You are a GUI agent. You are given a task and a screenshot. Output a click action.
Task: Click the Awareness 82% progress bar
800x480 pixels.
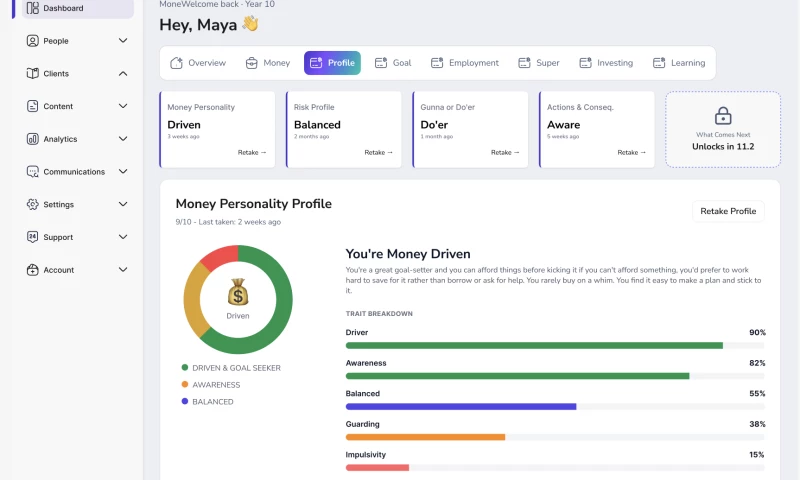(555, 376)
